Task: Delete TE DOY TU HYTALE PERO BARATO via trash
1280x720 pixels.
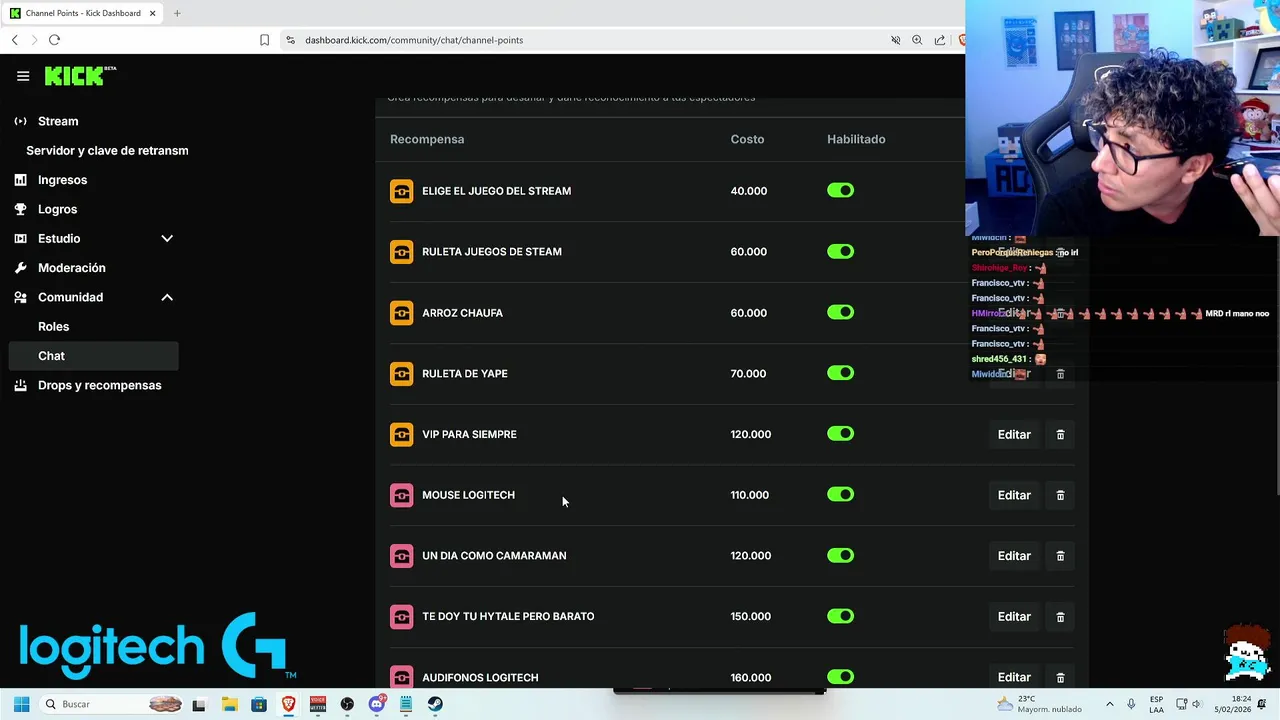Action: (x=1060, y=617)
